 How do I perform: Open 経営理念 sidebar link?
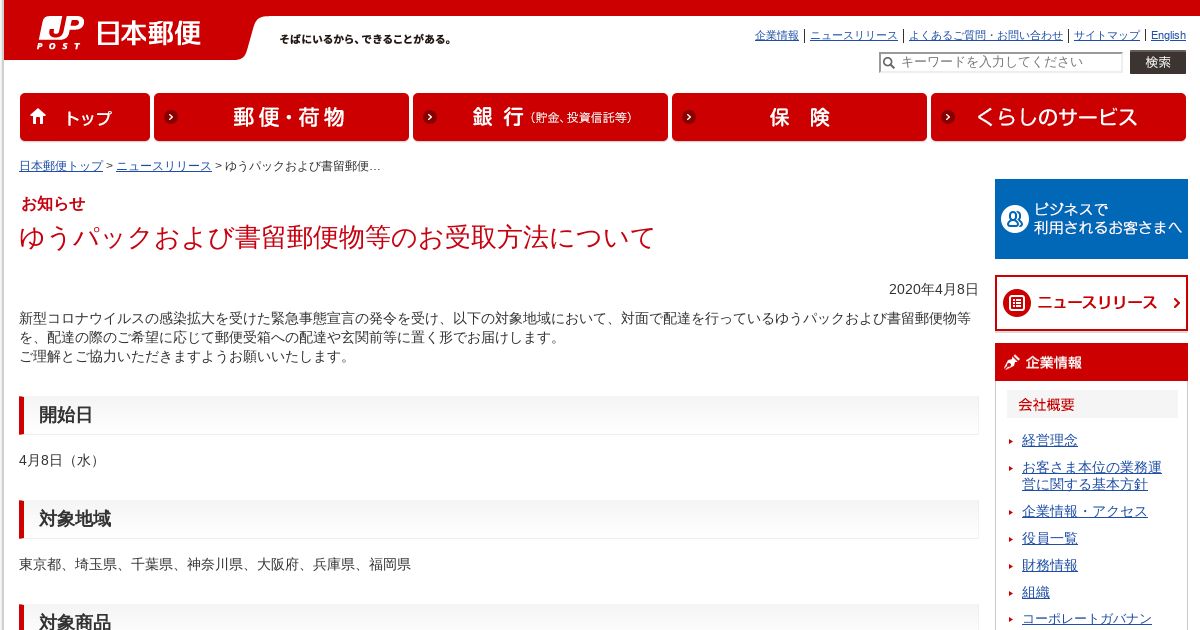click(x=1050, y=440)
